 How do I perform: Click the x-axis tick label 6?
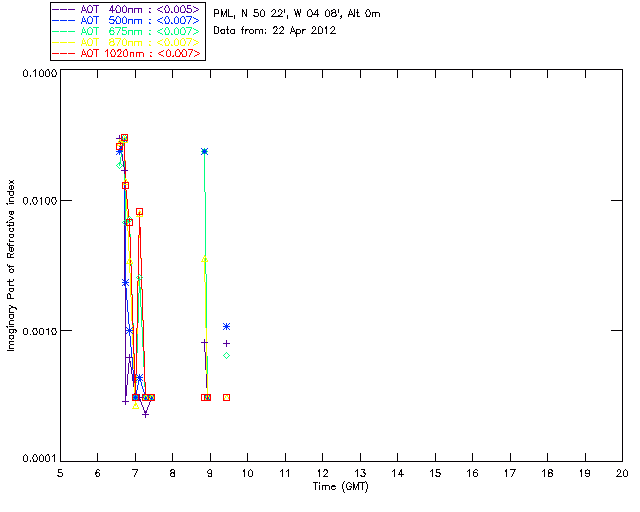[x=98, y=473]
